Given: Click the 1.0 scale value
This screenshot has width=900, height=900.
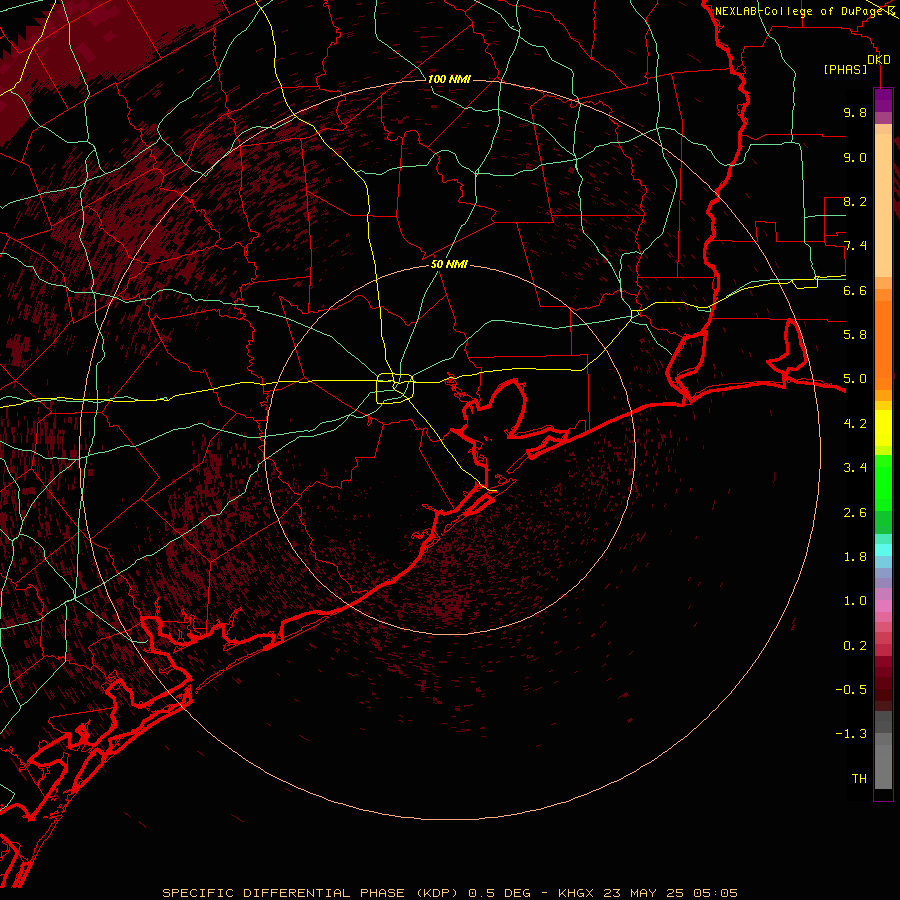Looking at the screenshot, I should [x=855, y=601].
